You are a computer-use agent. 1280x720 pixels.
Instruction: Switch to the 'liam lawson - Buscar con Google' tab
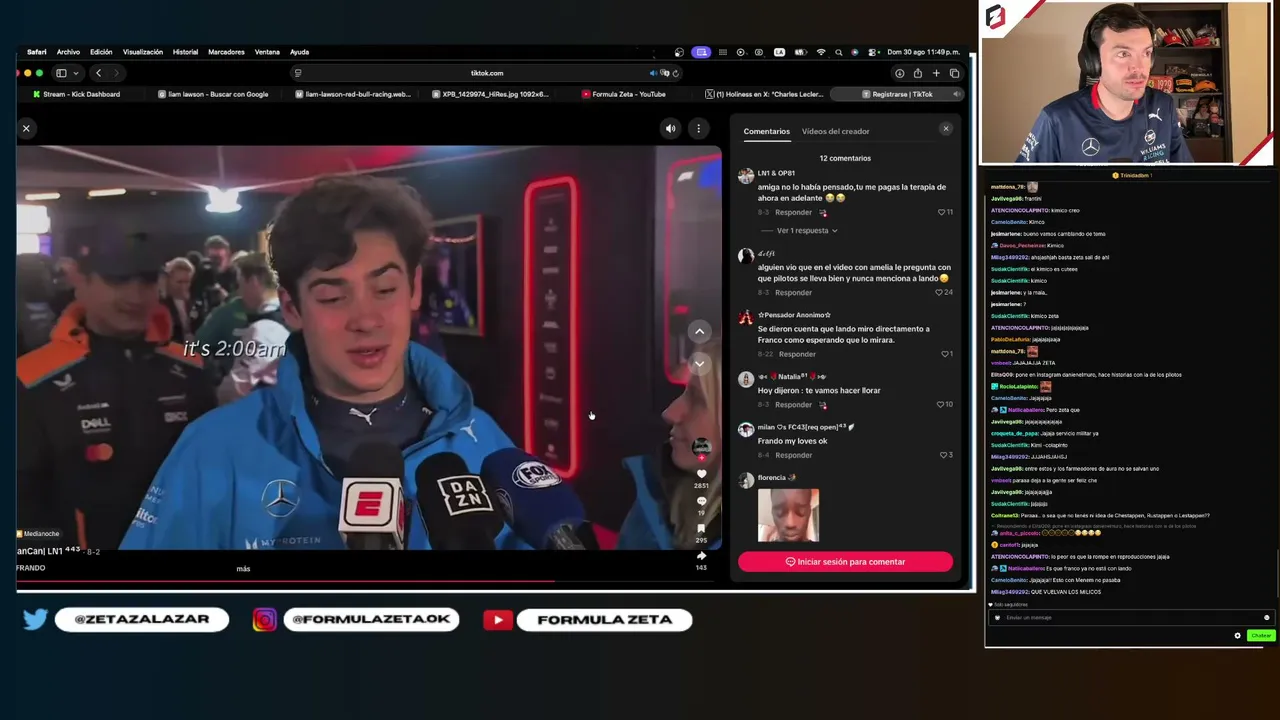tap(213, 94)
